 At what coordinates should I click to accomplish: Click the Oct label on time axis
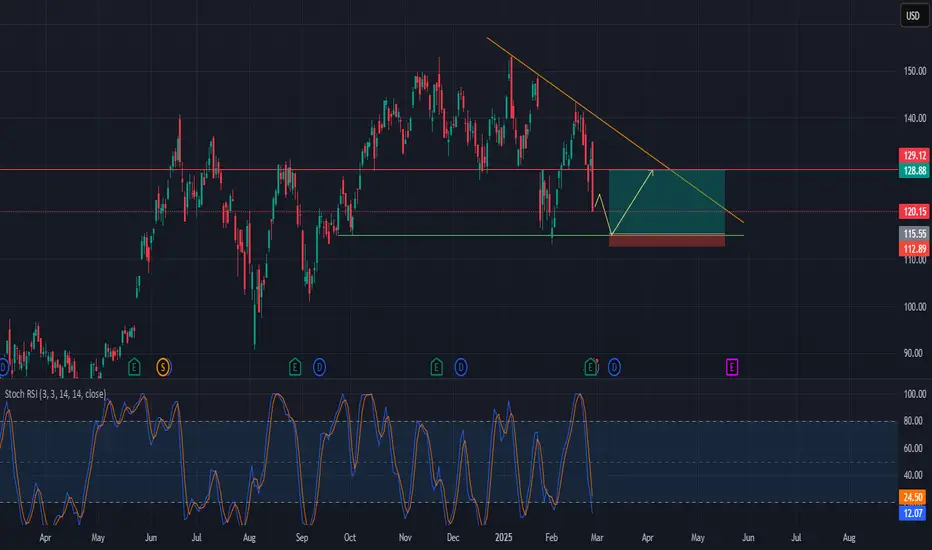350,538
